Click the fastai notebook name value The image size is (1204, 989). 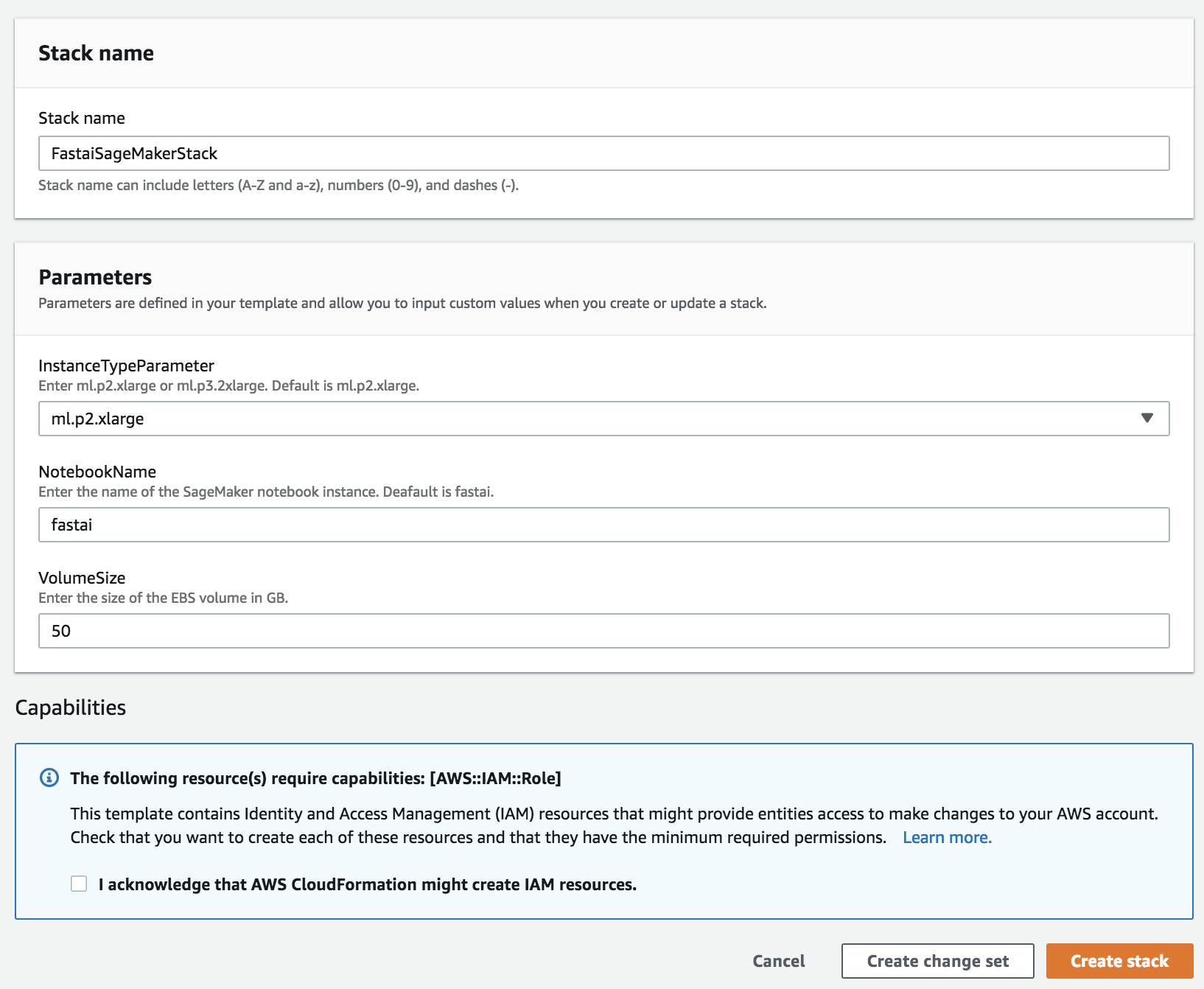pyautogui.click(x=71, y=525)
